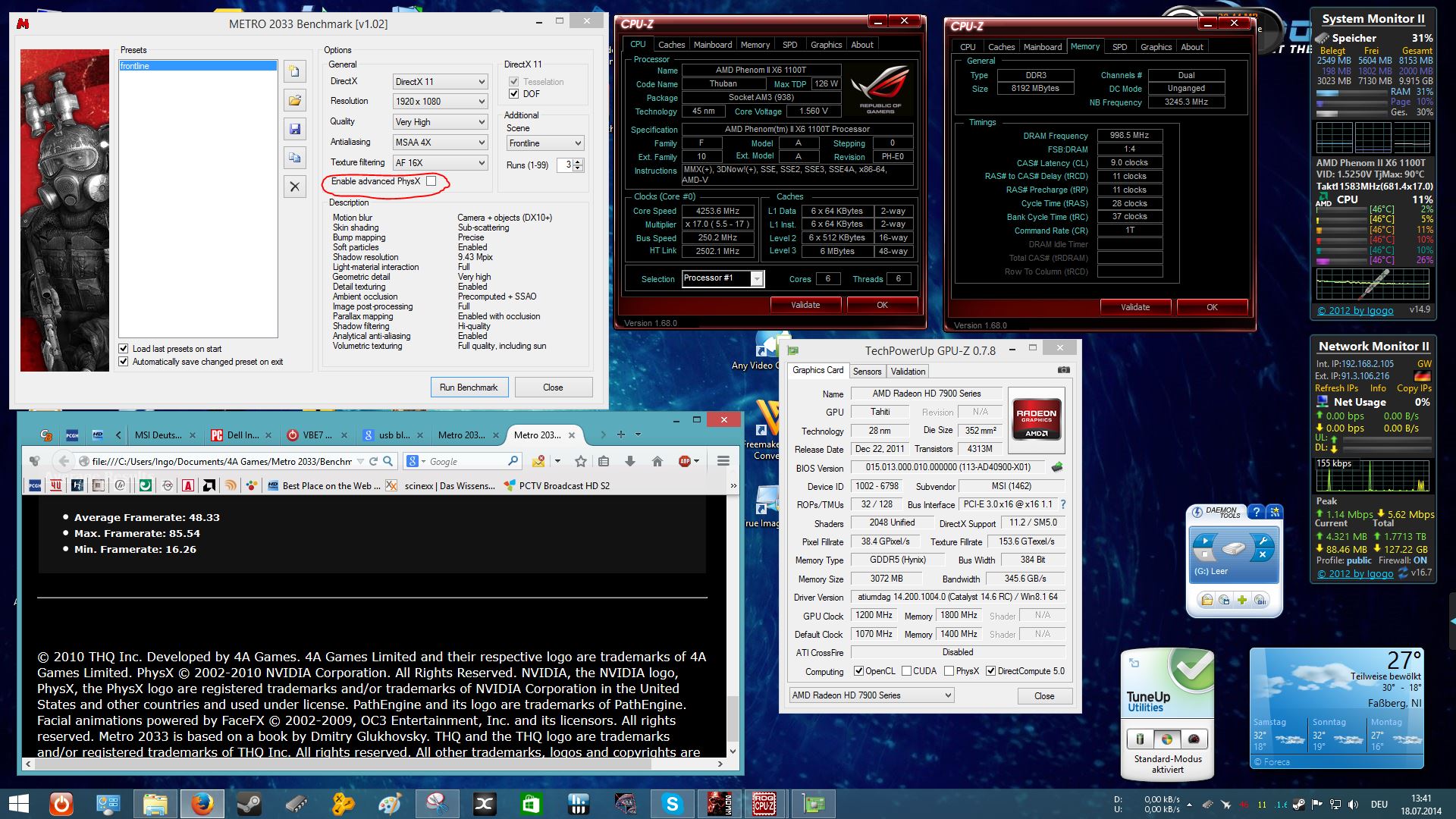
Task: Click the Run Benchmark button
Action: click(469, 388)
